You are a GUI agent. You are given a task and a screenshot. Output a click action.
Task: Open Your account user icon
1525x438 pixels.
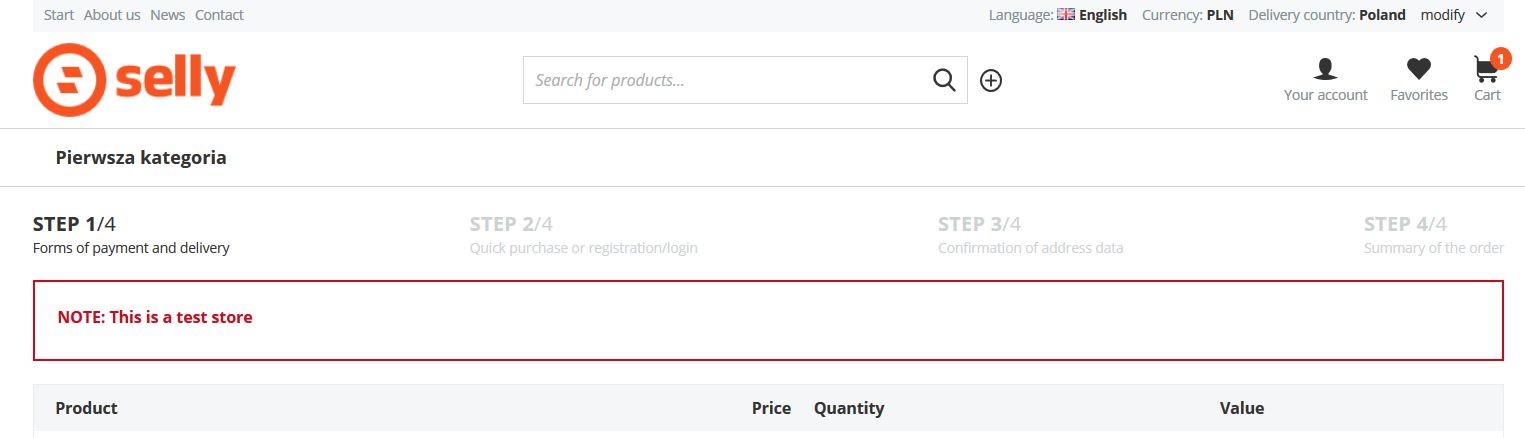click(x=1325, y=69)
